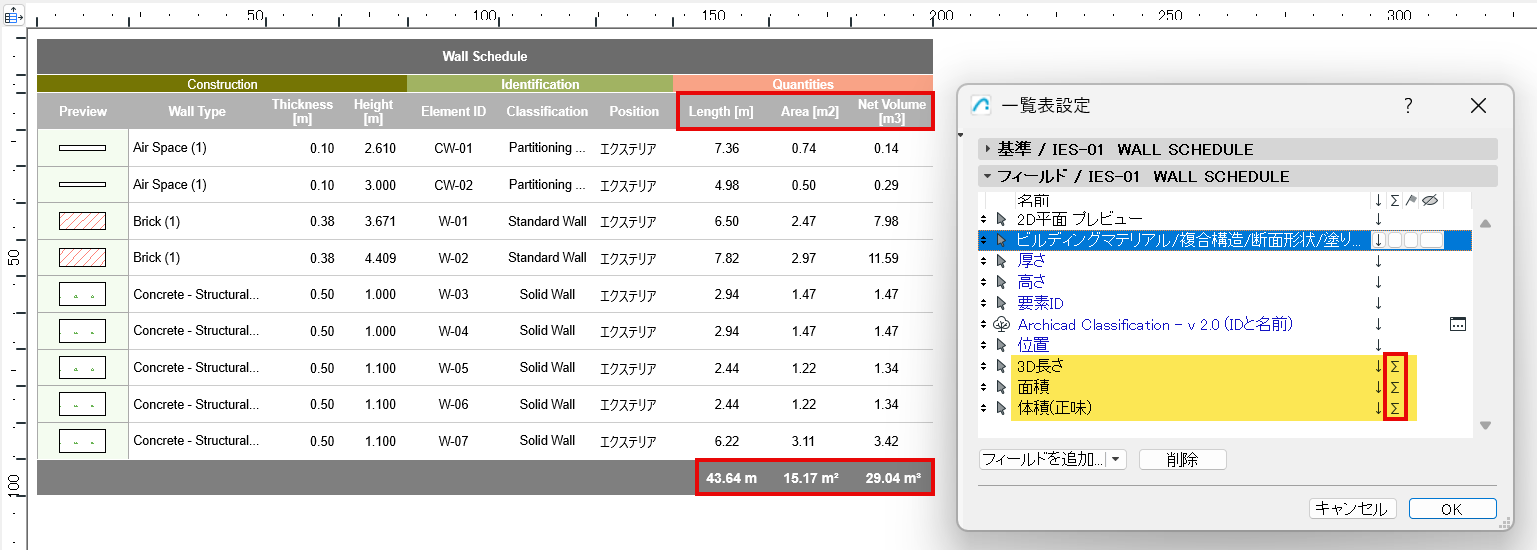
Task: Toggle the hide checkbox on the selected ビルディングマテリアル row
Action: pos(1431,240)
